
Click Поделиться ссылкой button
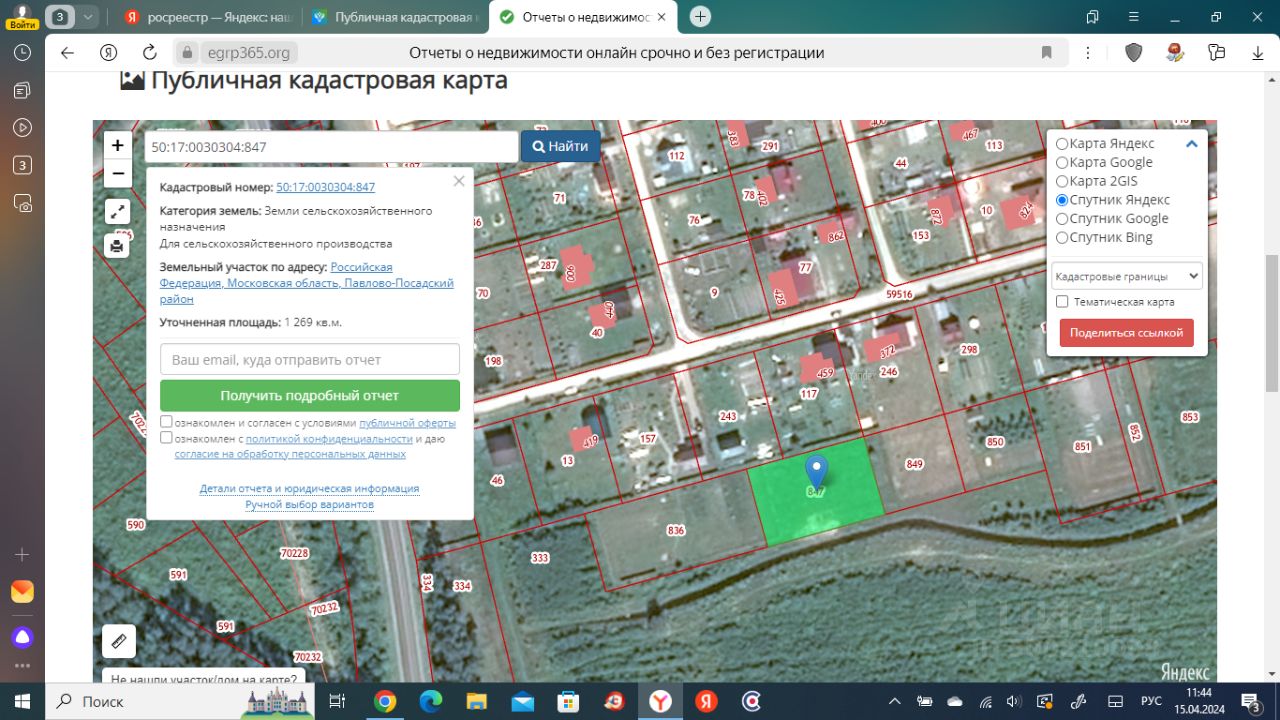(x=1126, y=333)
